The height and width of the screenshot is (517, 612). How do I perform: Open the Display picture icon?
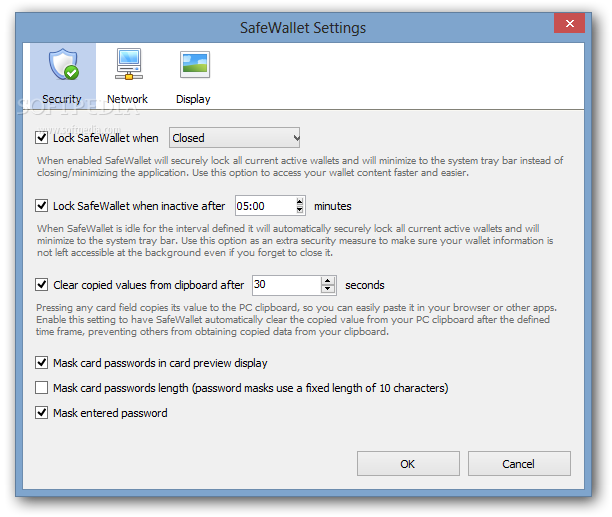pos(195,64)
